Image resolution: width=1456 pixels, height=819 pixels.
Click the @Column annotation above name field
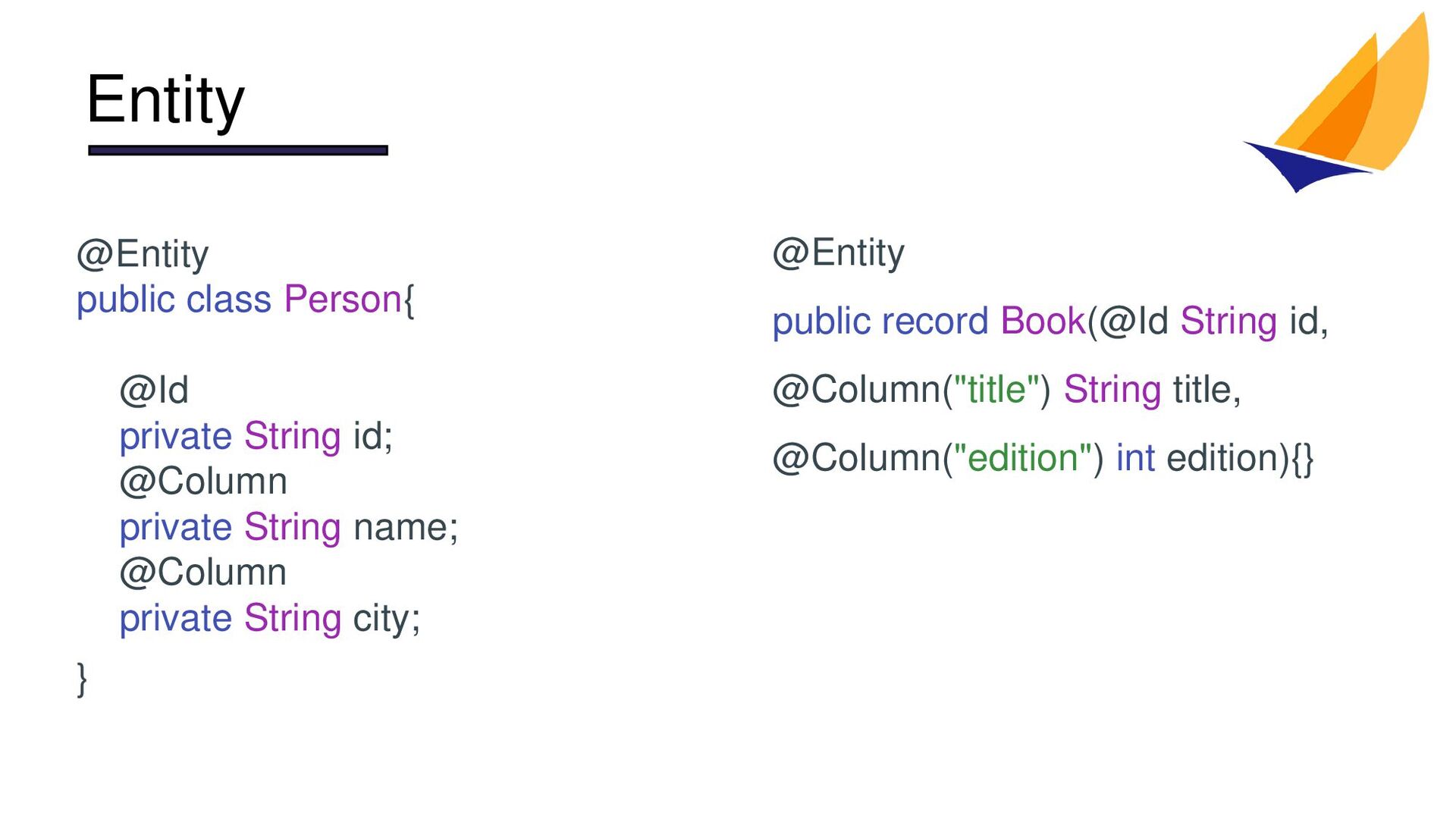point(203,482)
